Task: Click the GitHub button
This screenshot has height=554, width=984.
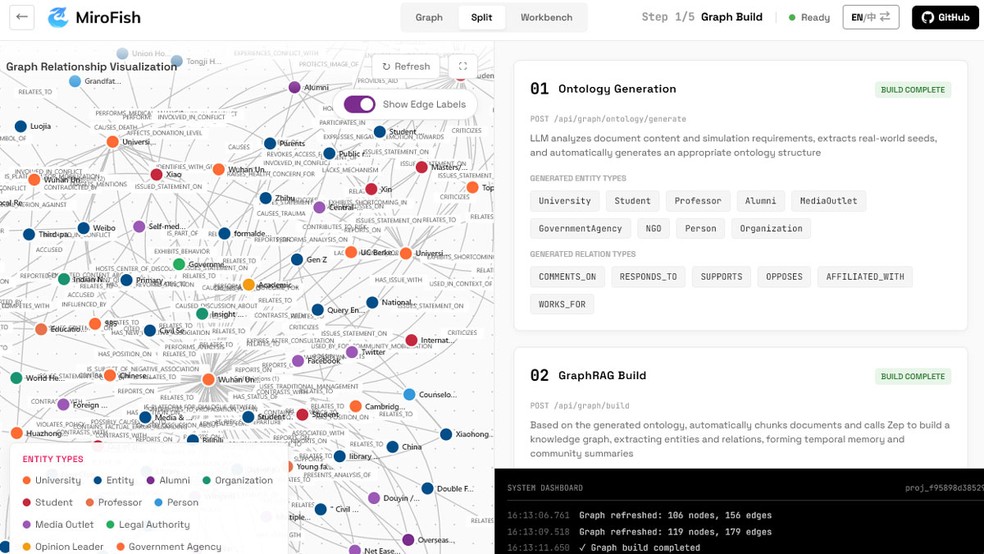Action: [x=945, y=17]
